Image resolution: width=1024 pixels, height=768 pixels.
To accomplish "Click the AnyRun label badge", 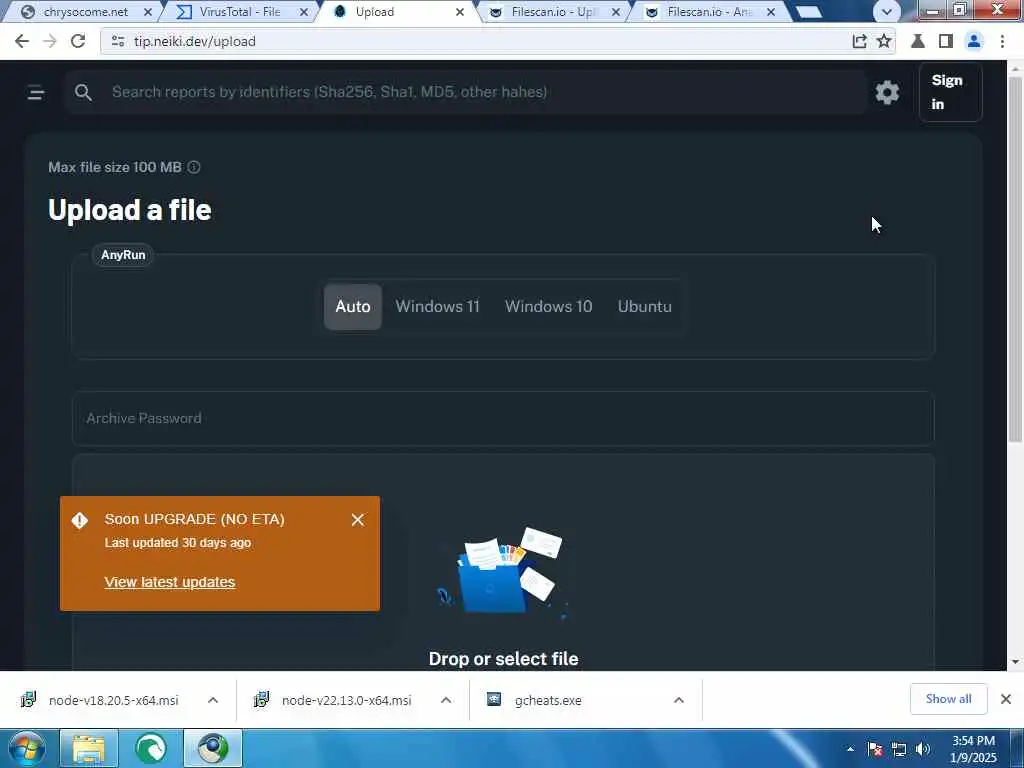I will coord(123,255).
